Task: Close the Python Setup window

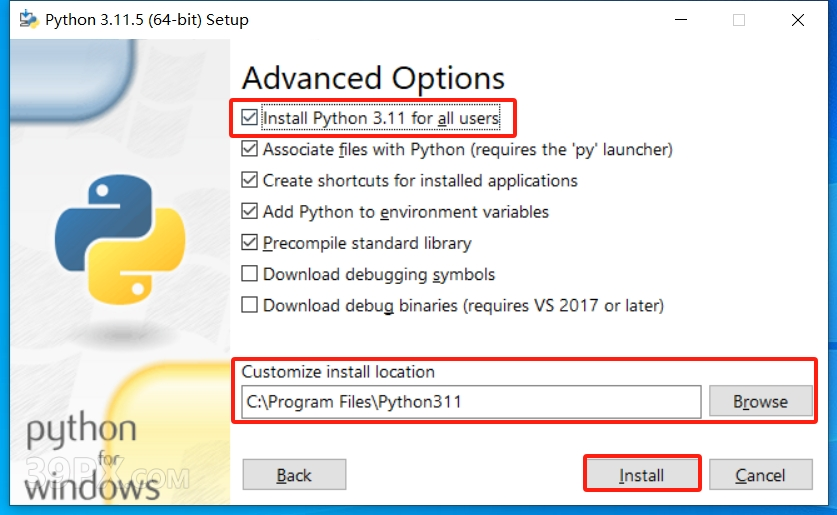Action: (797, 20)
